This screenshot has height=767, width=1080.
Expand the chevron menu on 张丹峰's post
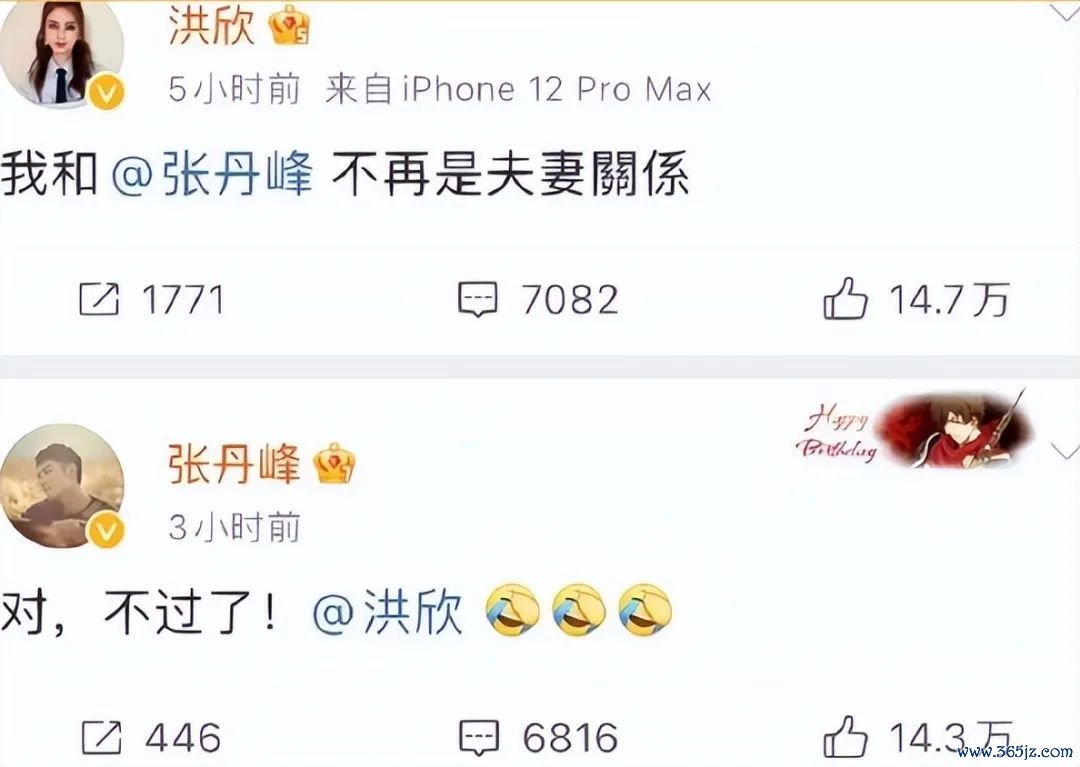1065,451
